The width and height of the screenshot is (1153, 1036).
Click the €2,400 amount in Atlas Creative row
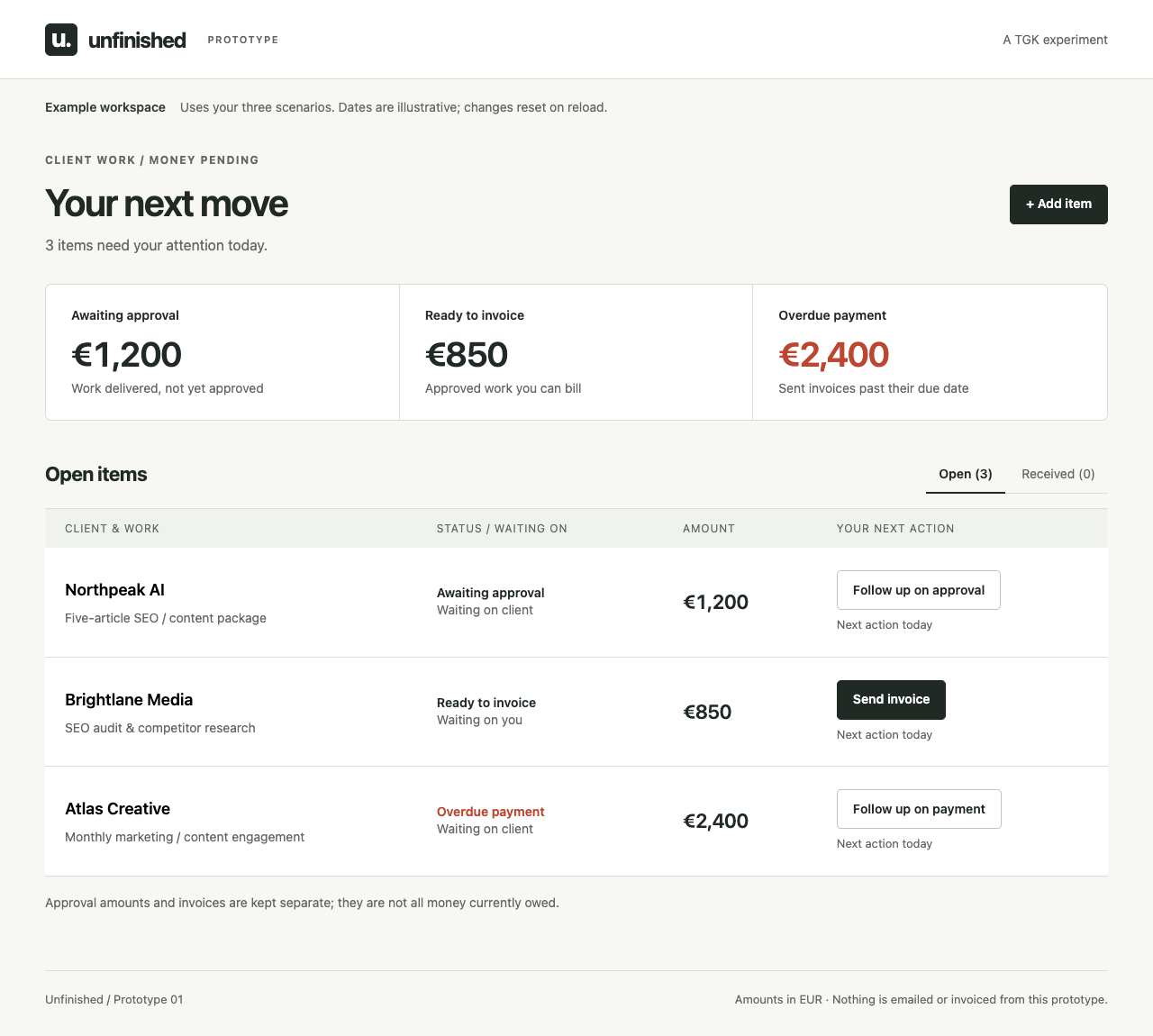pos(716,822)
